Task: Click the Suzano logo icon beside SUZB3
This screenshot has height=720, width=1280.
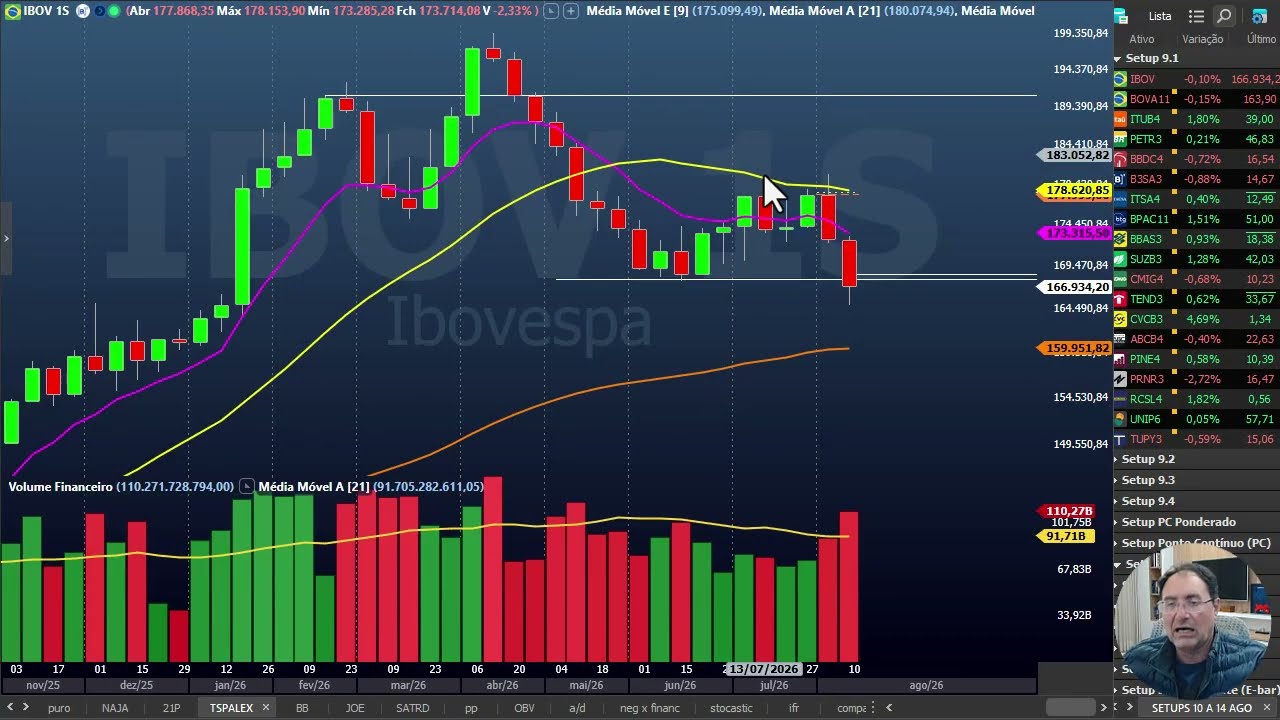Action: coord(1120,259)
